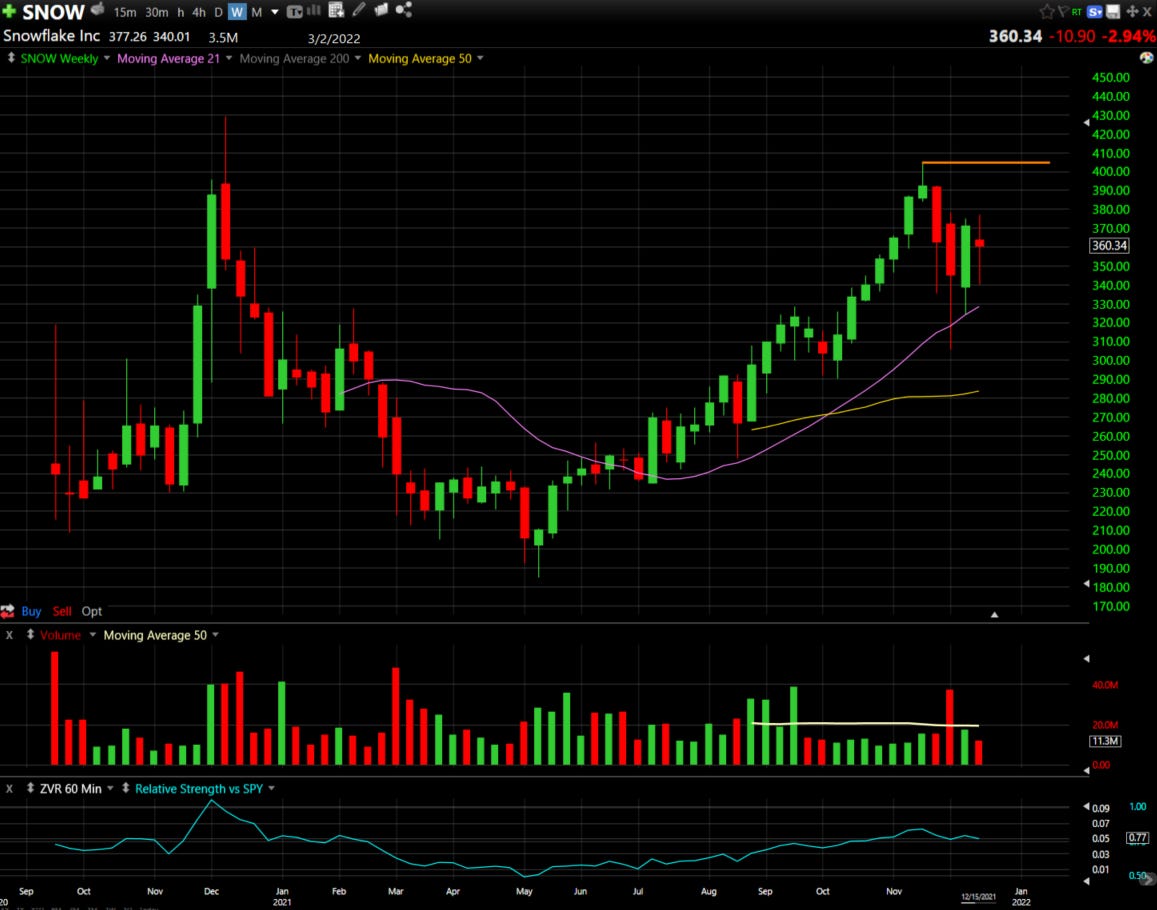
Task: Click the reorder arrows beside Volume
Action: 30,635
